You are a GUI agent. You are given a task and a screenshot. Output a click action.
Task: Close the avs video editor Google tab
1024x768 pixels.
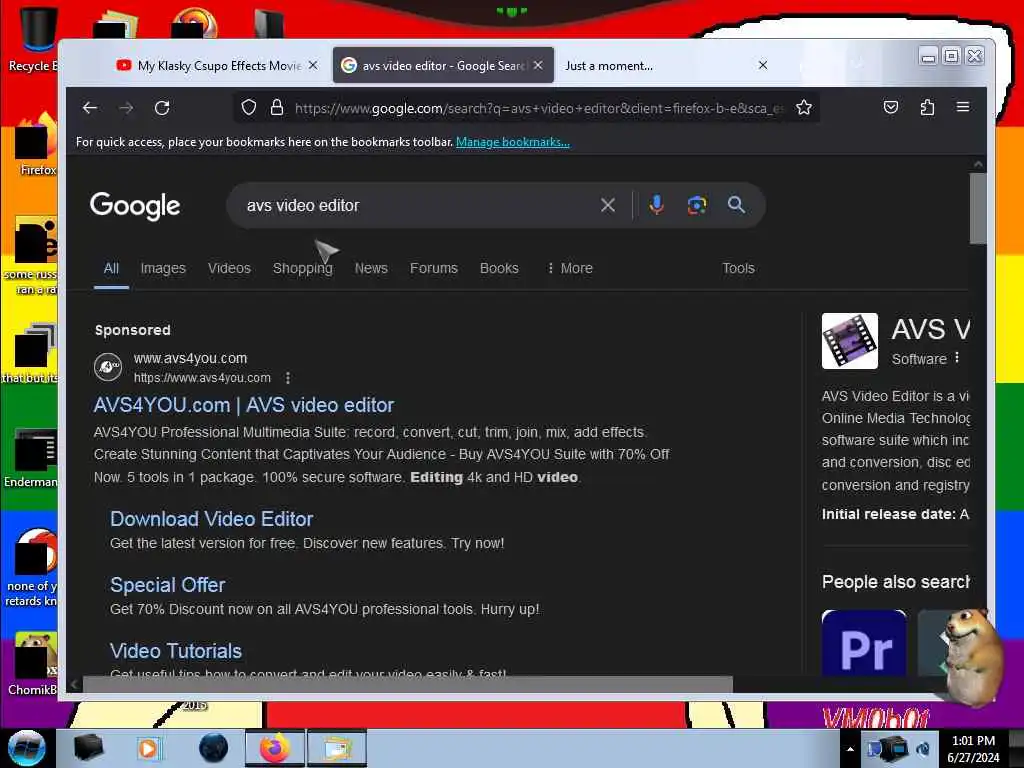[538, 65]
